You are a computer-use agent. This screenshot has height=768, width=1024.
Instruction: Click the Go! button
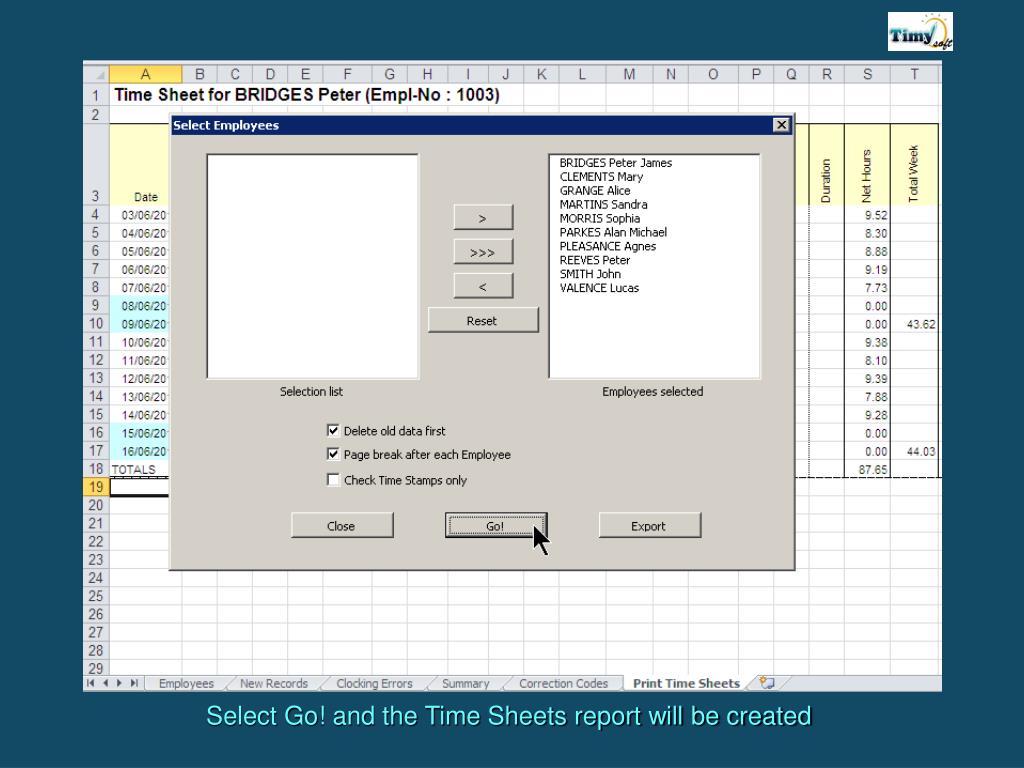click(496, 526)
